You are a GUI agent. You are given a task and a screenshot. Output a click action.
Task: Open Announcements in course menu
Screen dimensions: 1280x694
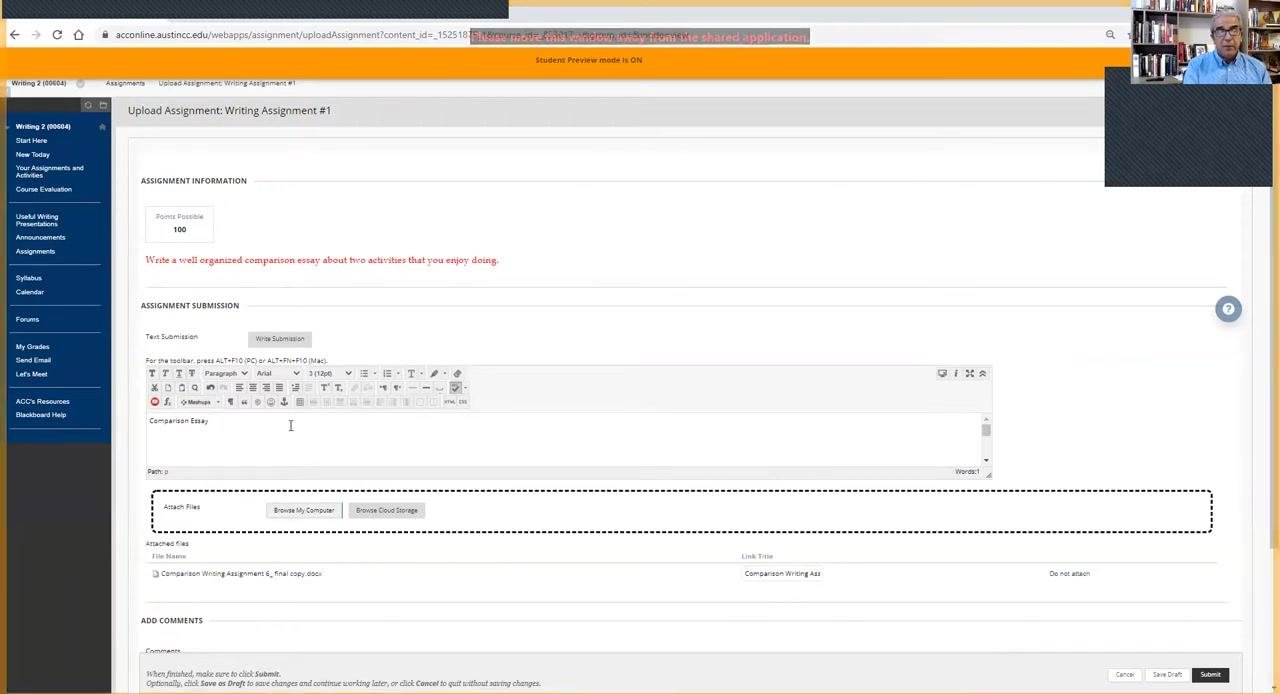(x=40, y=237)
